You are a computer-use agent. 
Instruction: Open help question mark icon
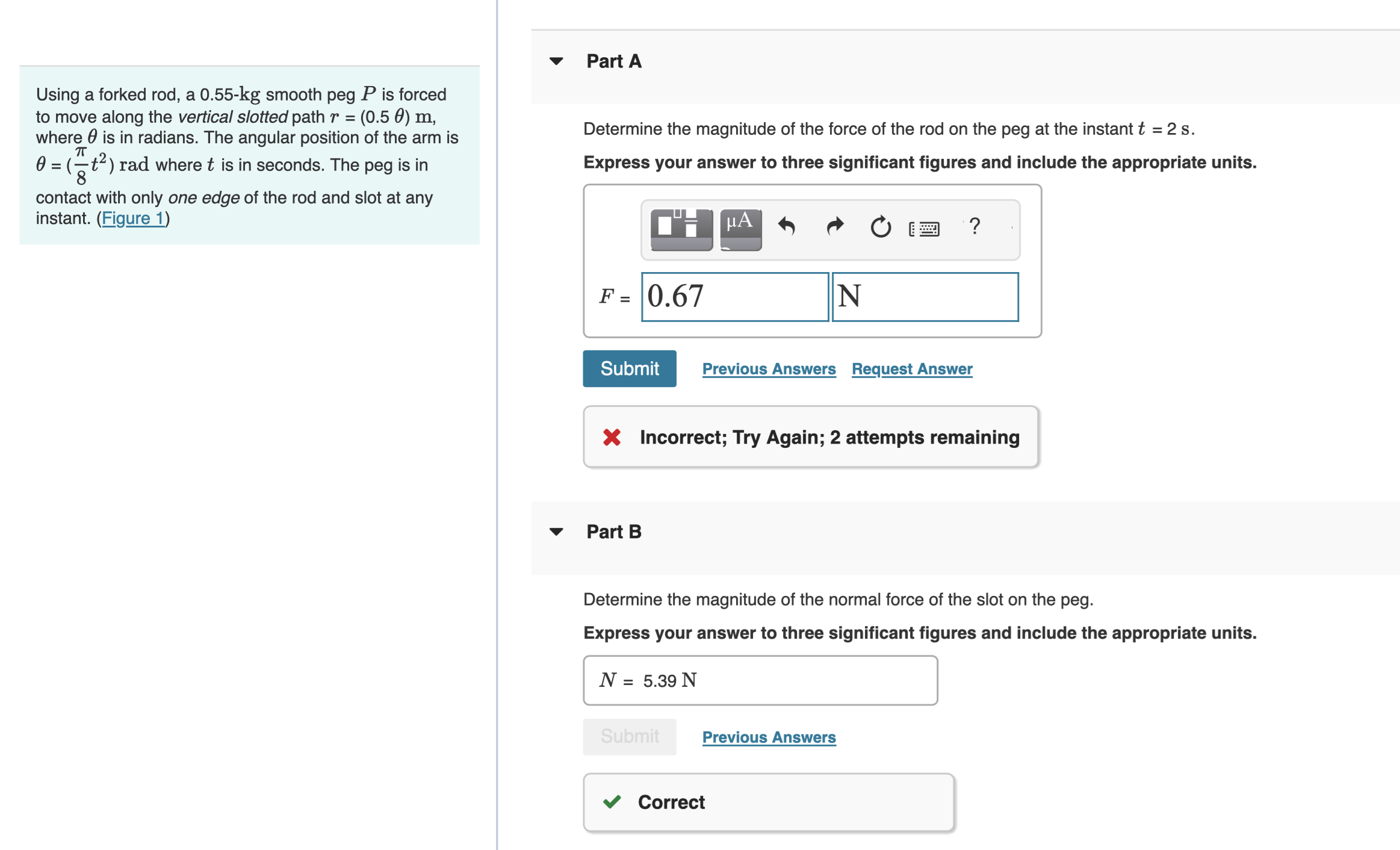tap(974, 226)
